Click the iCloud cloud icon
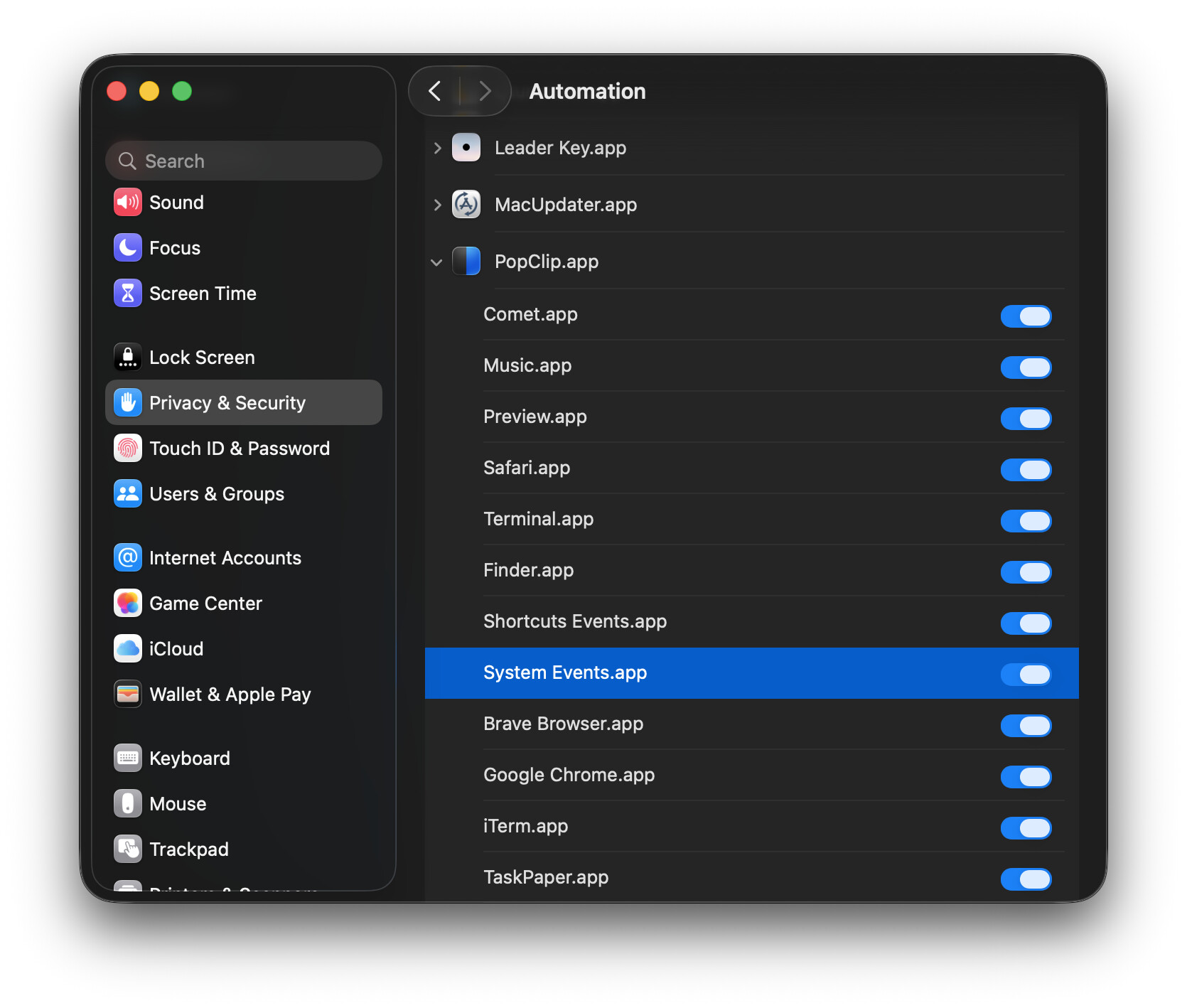 coord(128,649)
